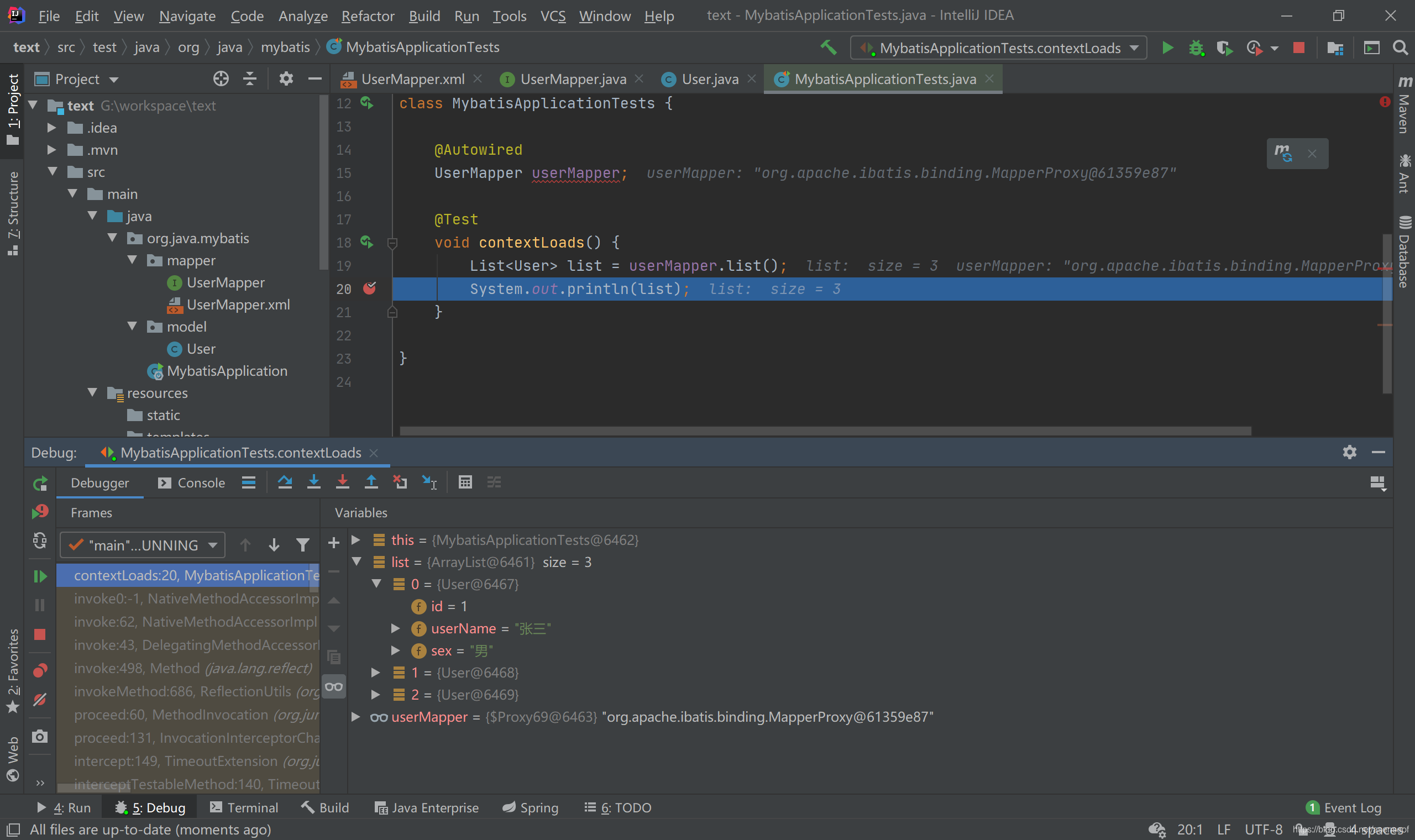Open Search Everywhere magnifier icon
This screenshot has width=1415, height=840.
pyautogui.click(x=1400, y=48)
